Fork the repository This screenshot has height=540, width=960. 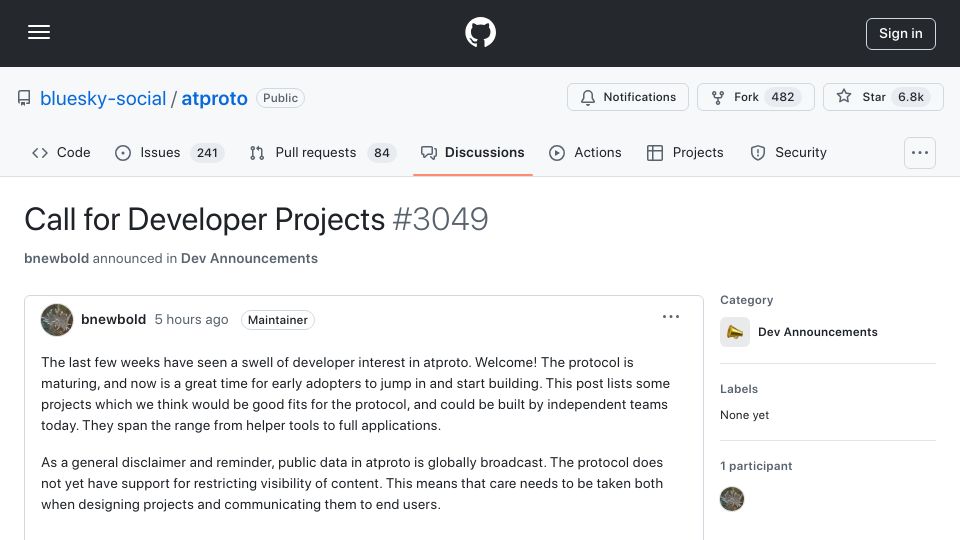756,97
